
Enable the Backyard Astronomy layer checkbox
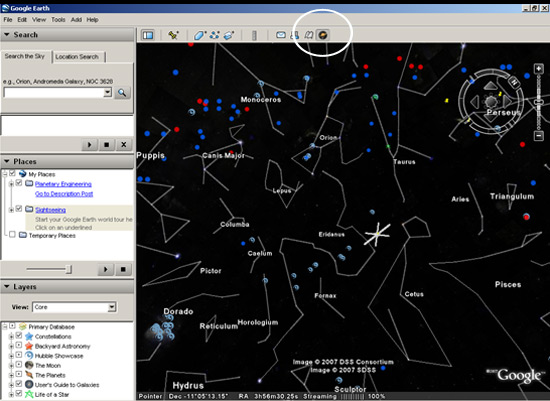19,346
